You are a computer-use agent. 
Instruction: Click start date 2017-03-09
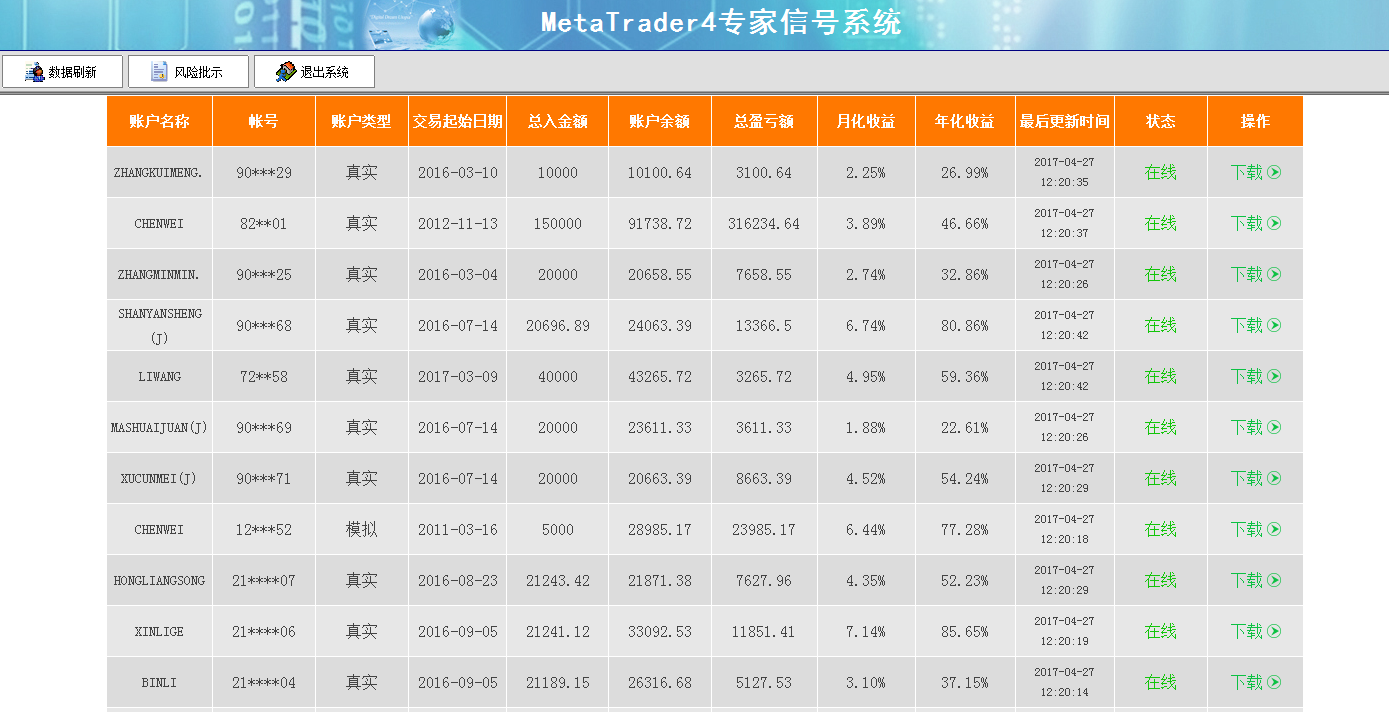(458, 376)
